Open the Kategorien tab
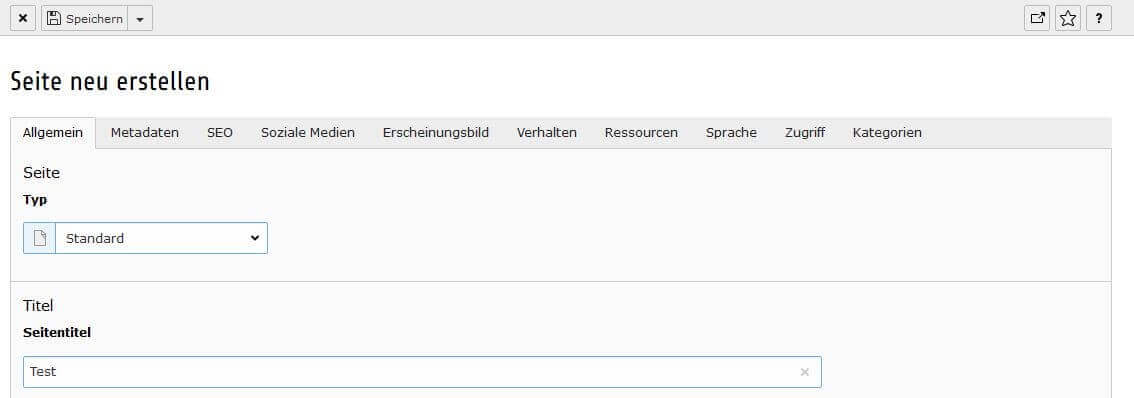 [887, 133]
